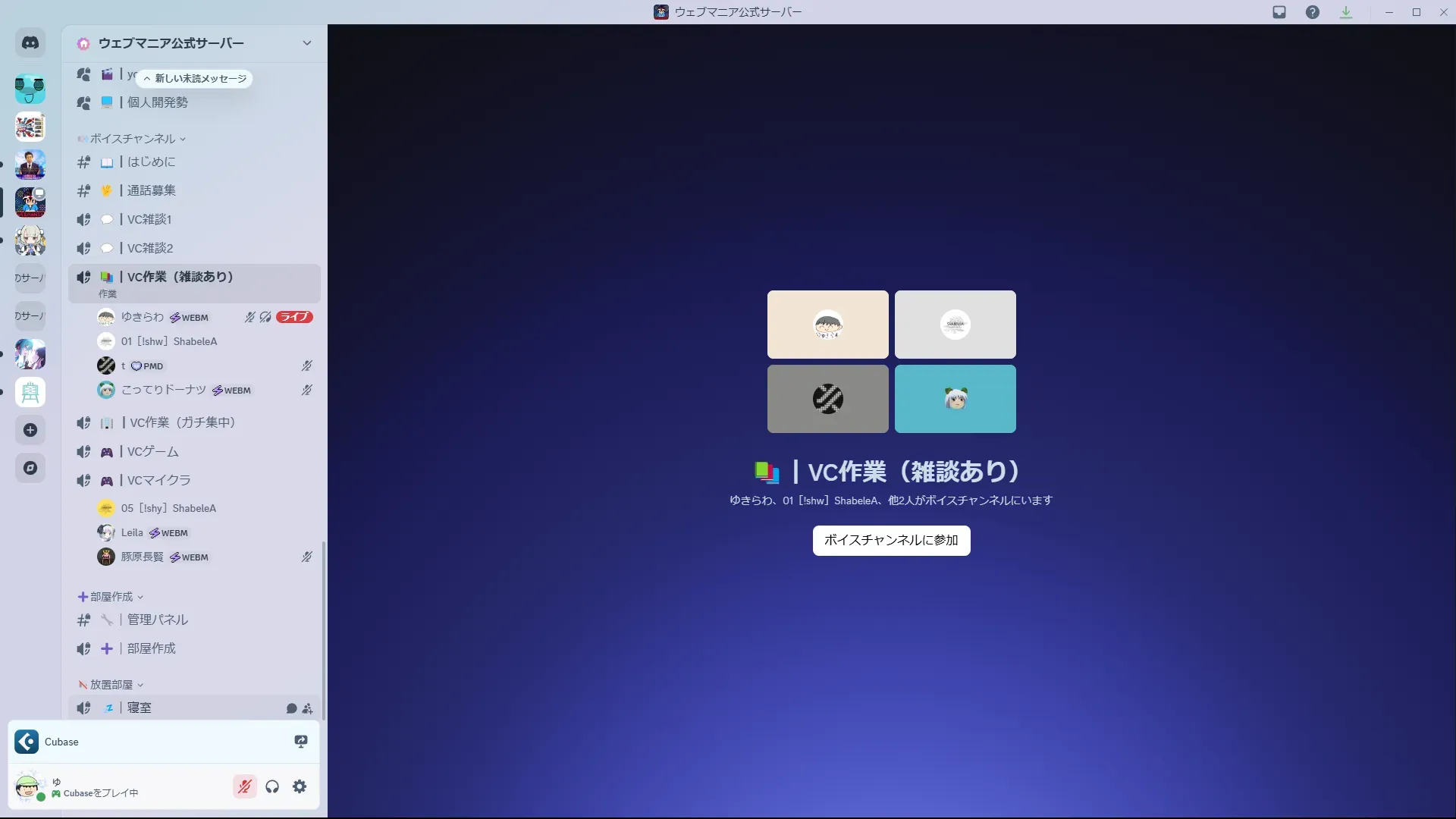Open the inbox icon in title bar
The height and width of the screenshot is (819, 1456).
coord(1279,12)
